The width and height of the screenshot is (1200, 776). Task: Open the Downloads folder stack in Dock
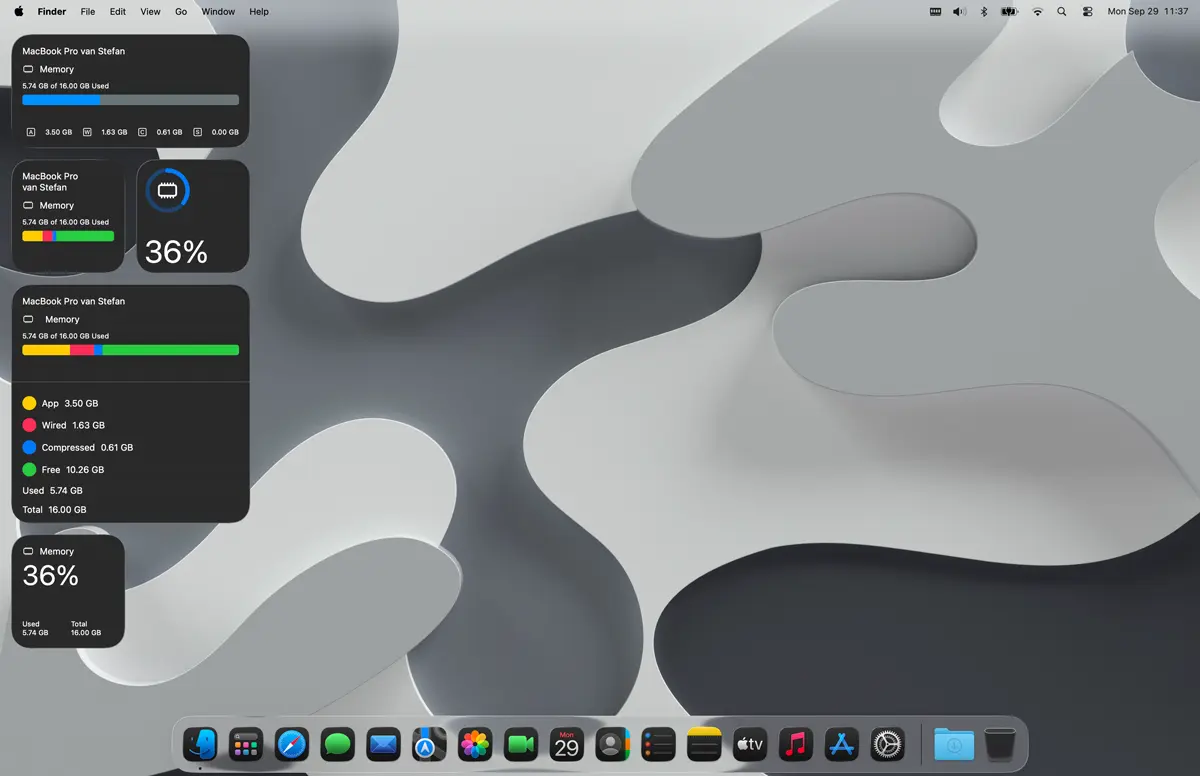pyautogui.click(x=954, y=744)
